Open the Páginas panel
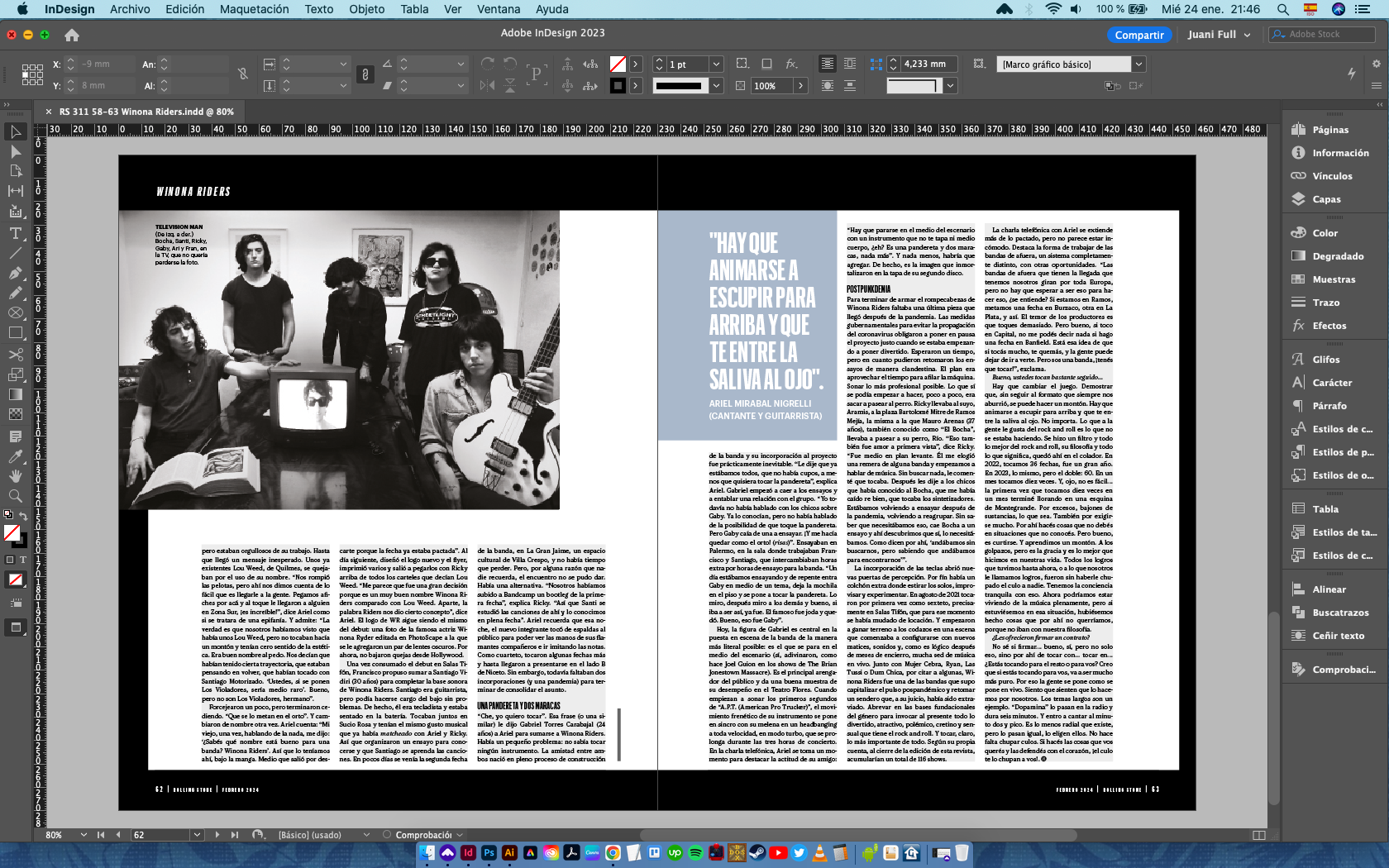Image resolution: width=1389 pixels, height=868 pixels. click(x=1329, y=130)
